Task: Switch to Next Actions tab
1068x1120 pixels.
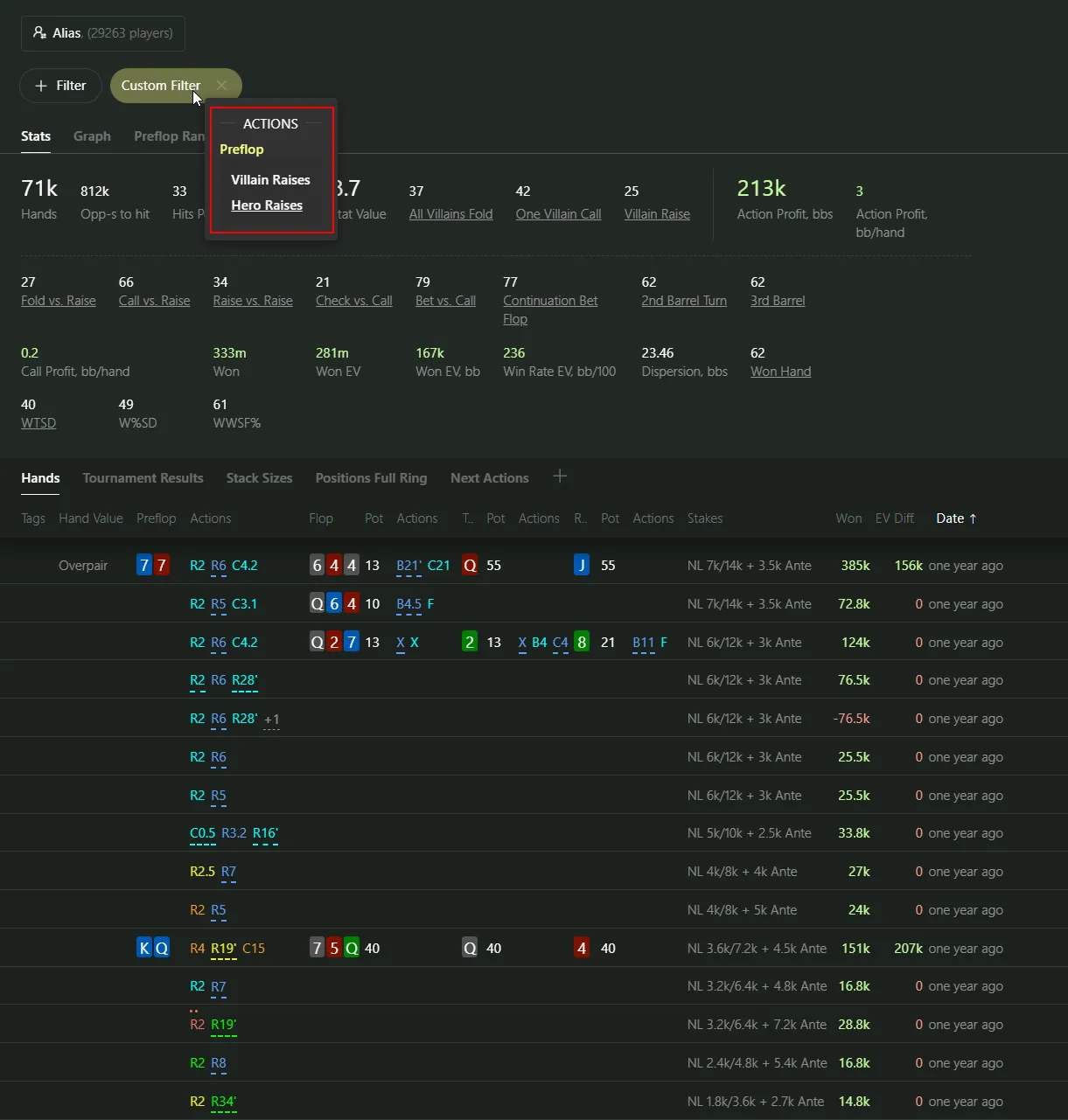Action: pos(489,478)
